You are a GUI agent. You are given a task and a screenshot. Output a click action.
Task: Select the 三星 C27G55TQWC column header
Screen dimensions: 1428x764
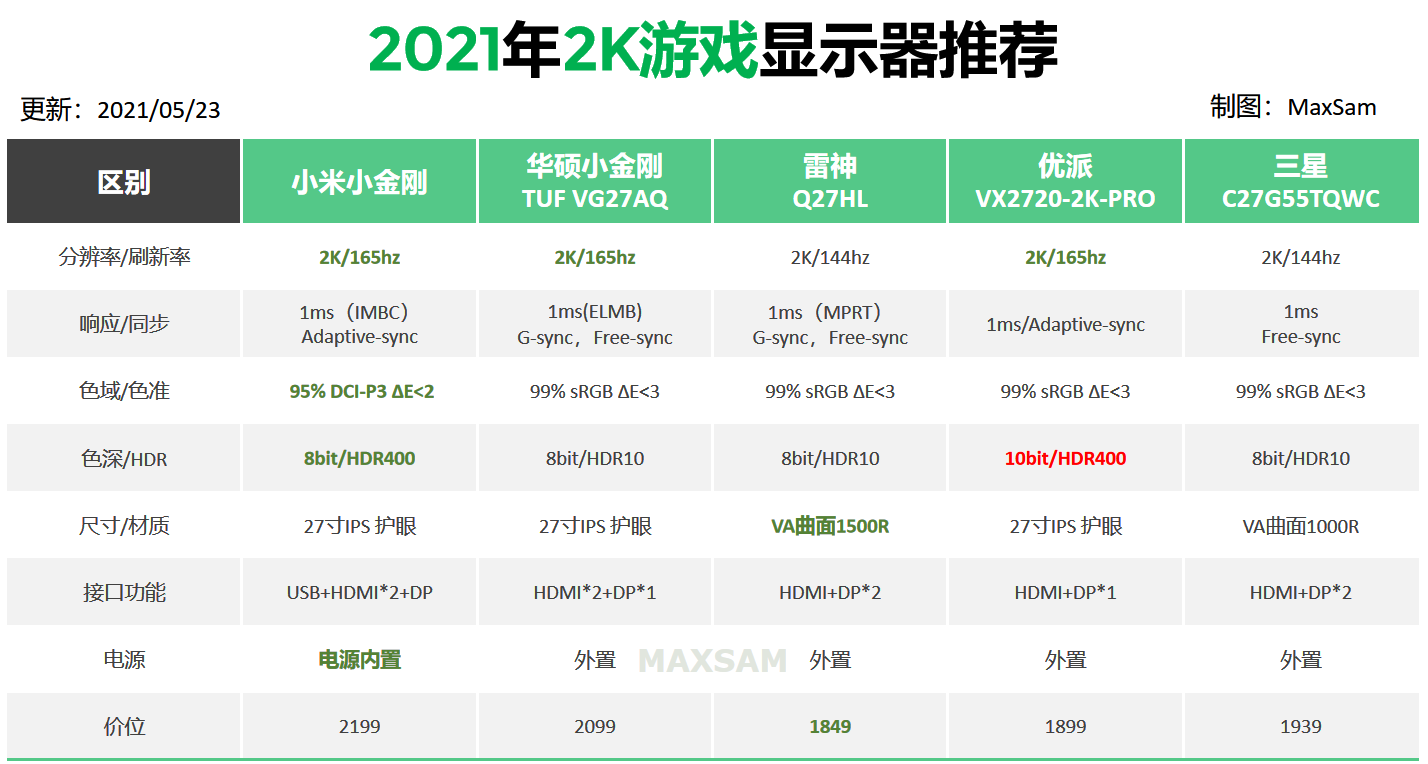pos(1301,181)
